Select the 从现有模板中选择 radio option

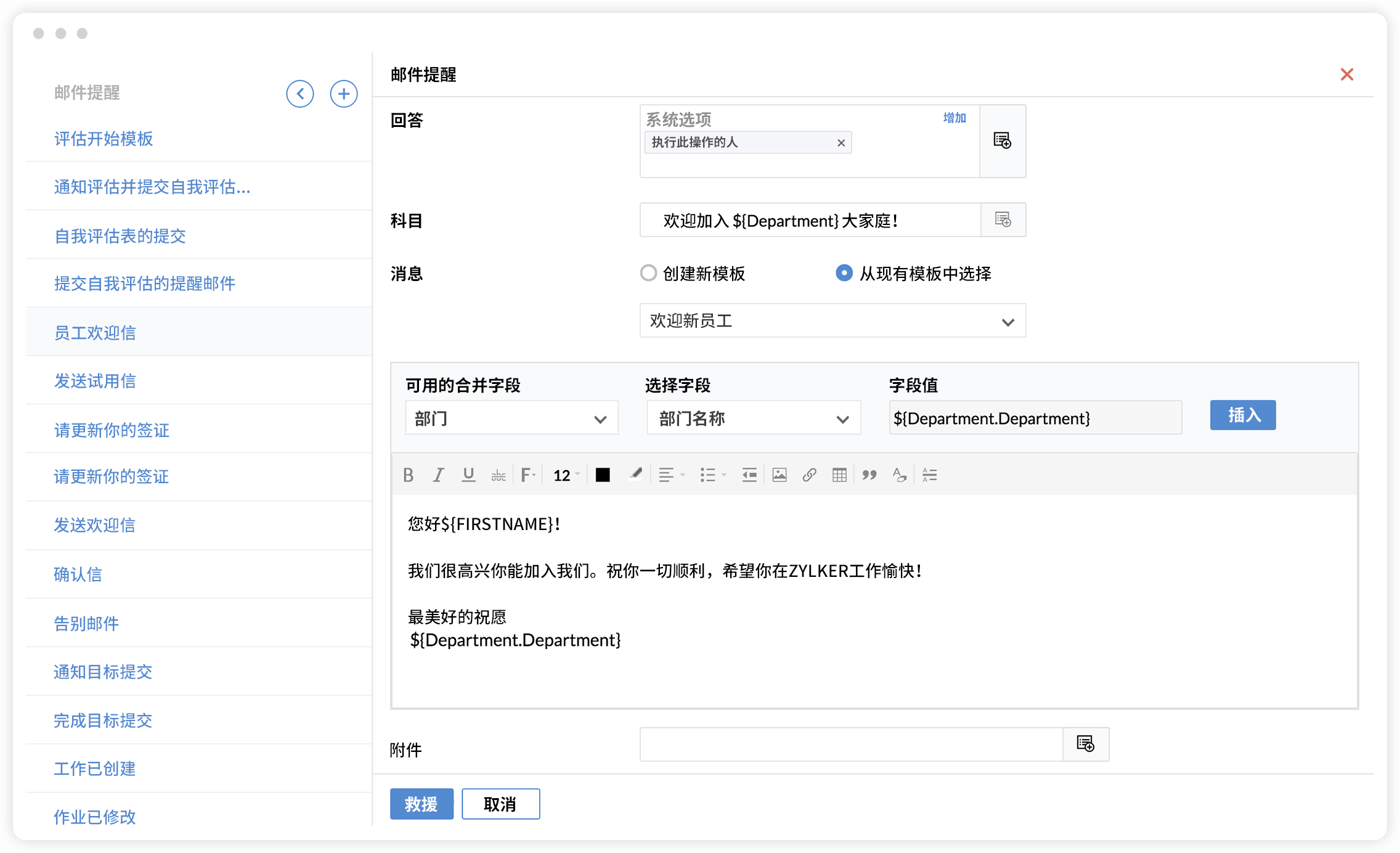pos(844,273)
